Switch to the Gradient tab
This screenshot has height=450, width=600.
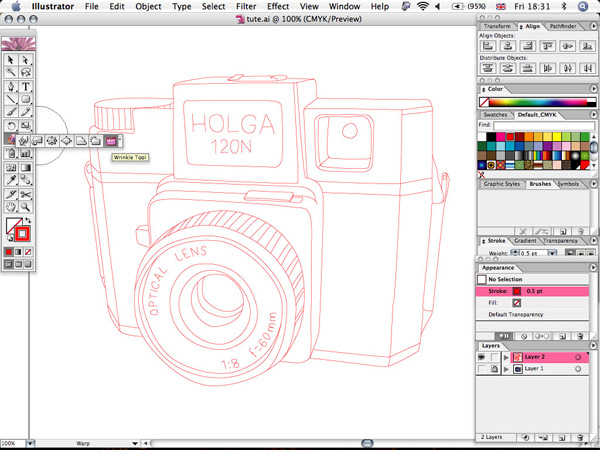tap(525, 241)
